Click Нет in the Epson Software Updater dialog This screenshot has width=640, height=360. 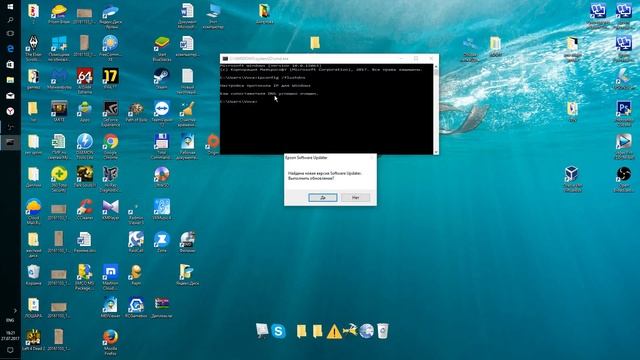point(355,198)
